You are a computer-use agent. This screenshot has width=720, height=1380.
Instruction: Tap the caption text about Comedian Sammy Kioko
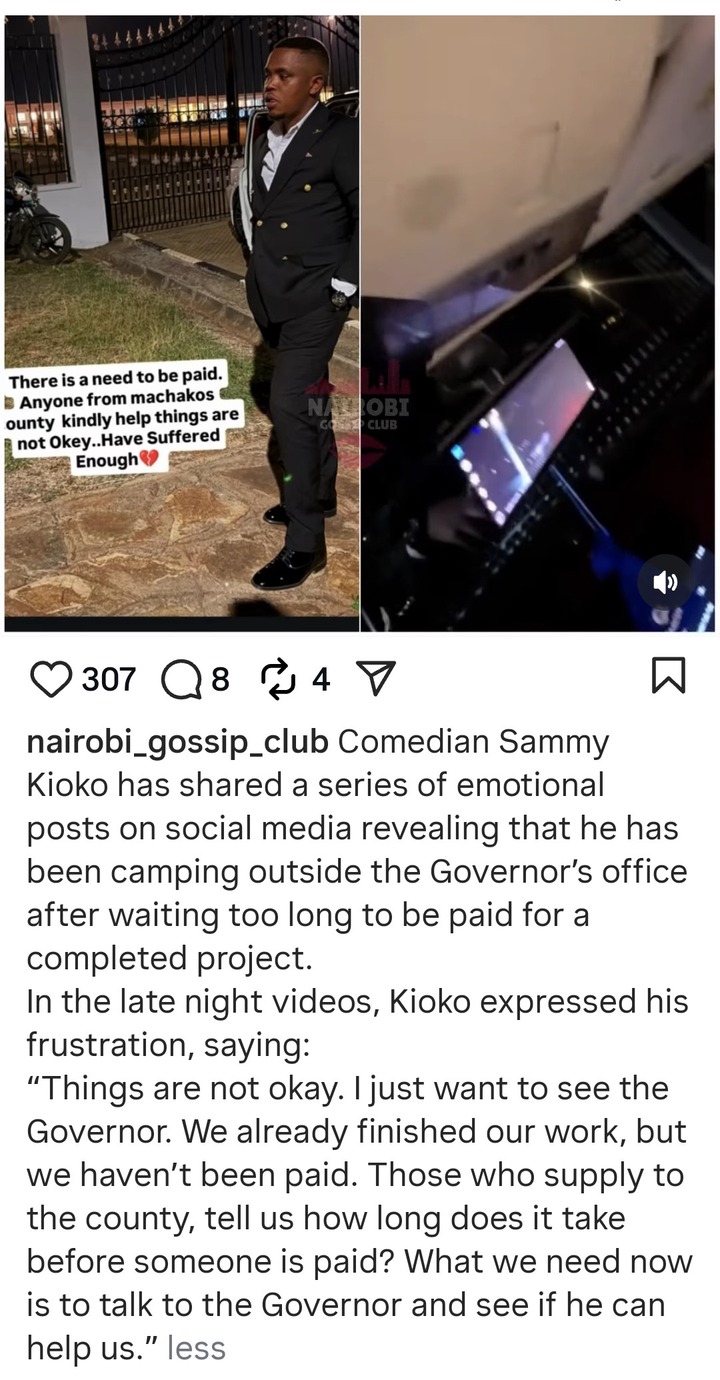358,851
